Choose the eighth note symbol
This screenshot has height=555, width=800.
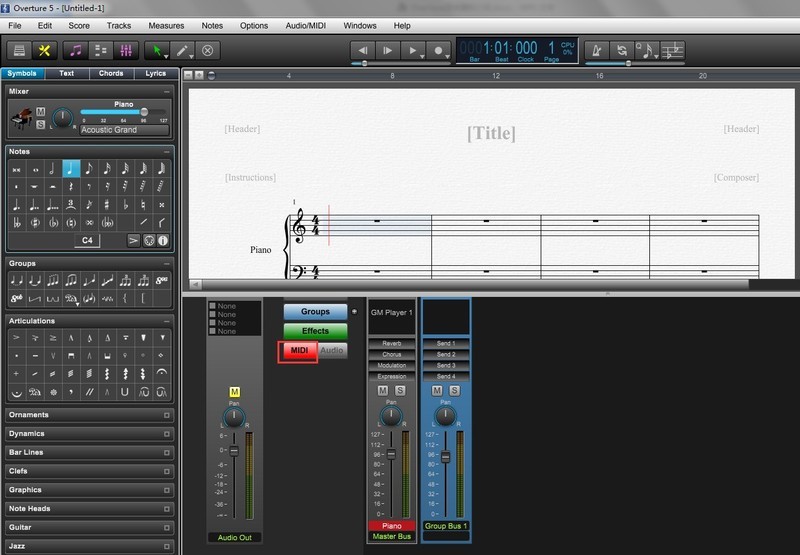pos(89,169)
